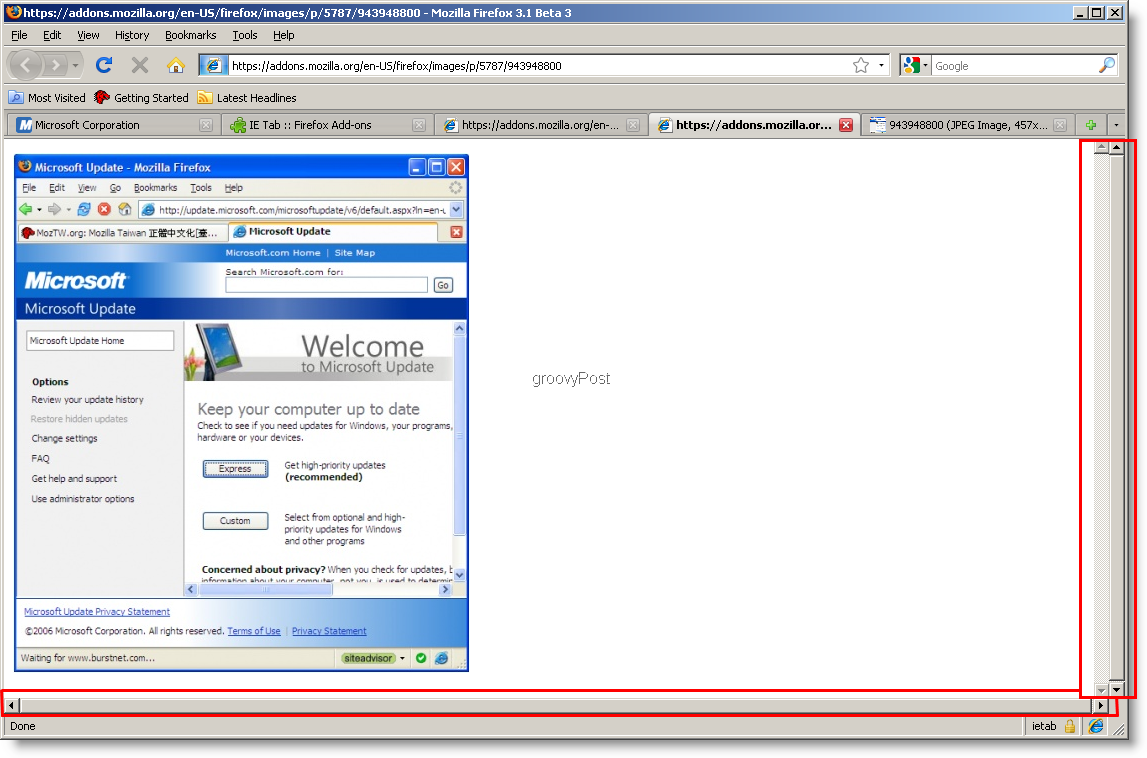The height and width of the screenshot is (758, 1147).
Task: Close the IE Tab :: Firefox Add-ons tab
Action: point(419,125)
